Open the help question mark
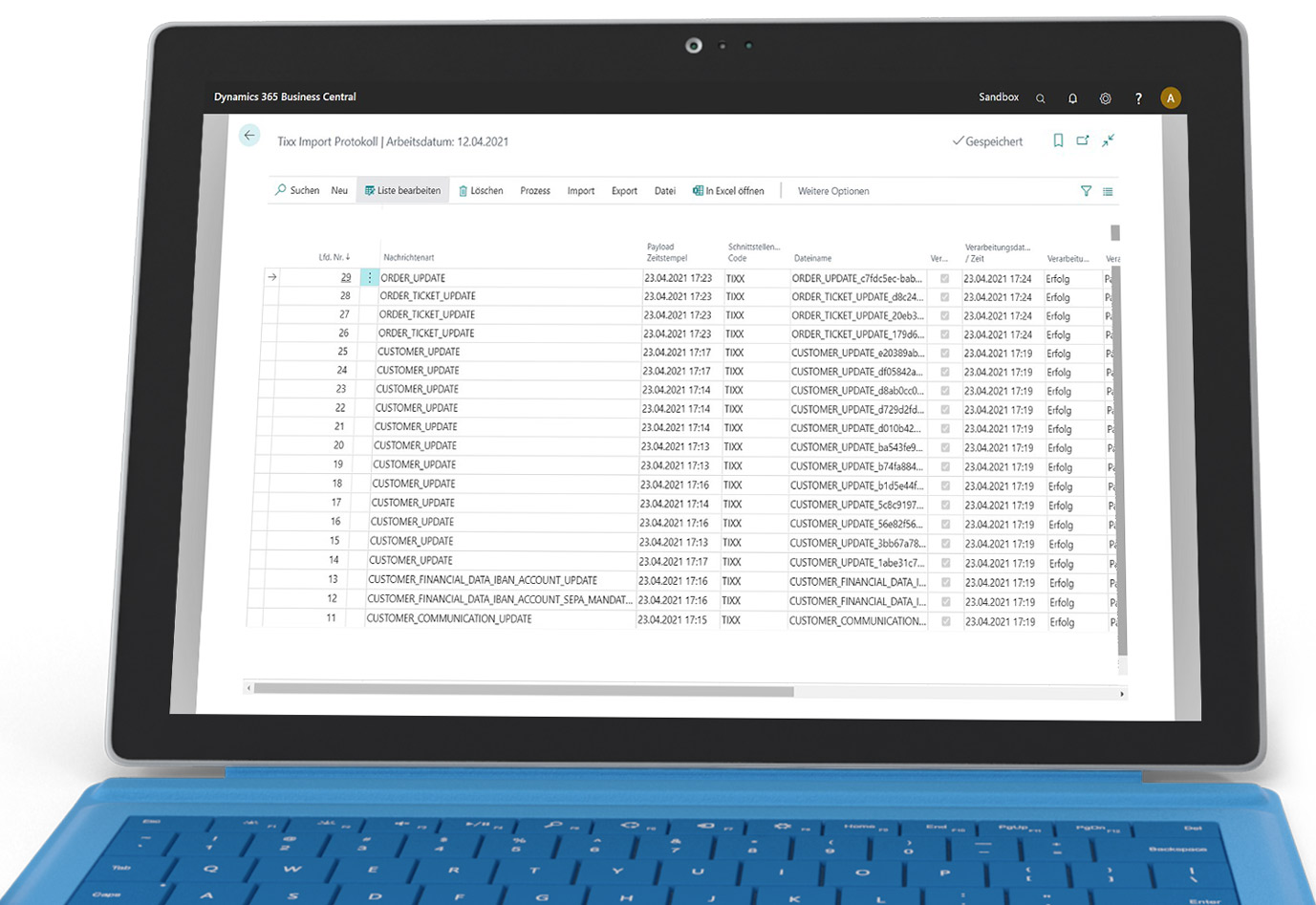Screen dimensions: 1316x905 point(1137,98)
